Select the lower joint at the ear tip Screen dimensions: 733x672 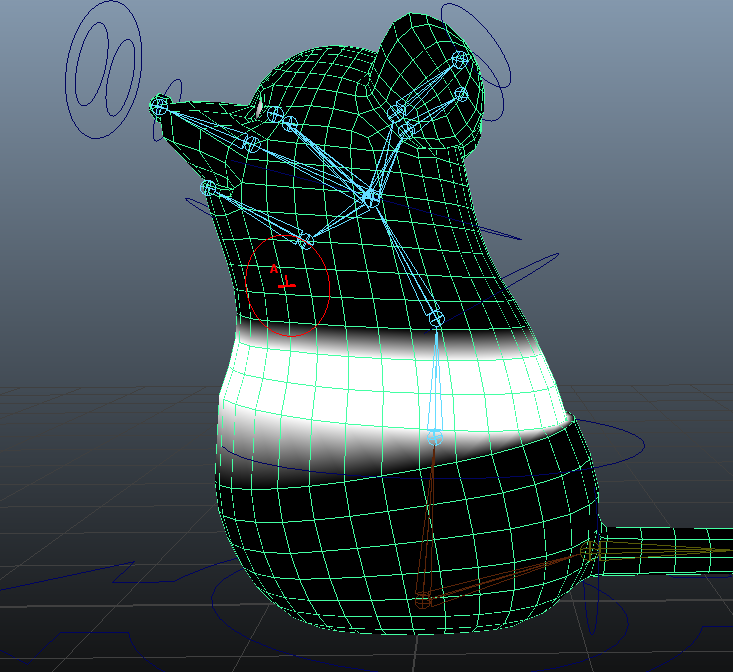point(461,94)
